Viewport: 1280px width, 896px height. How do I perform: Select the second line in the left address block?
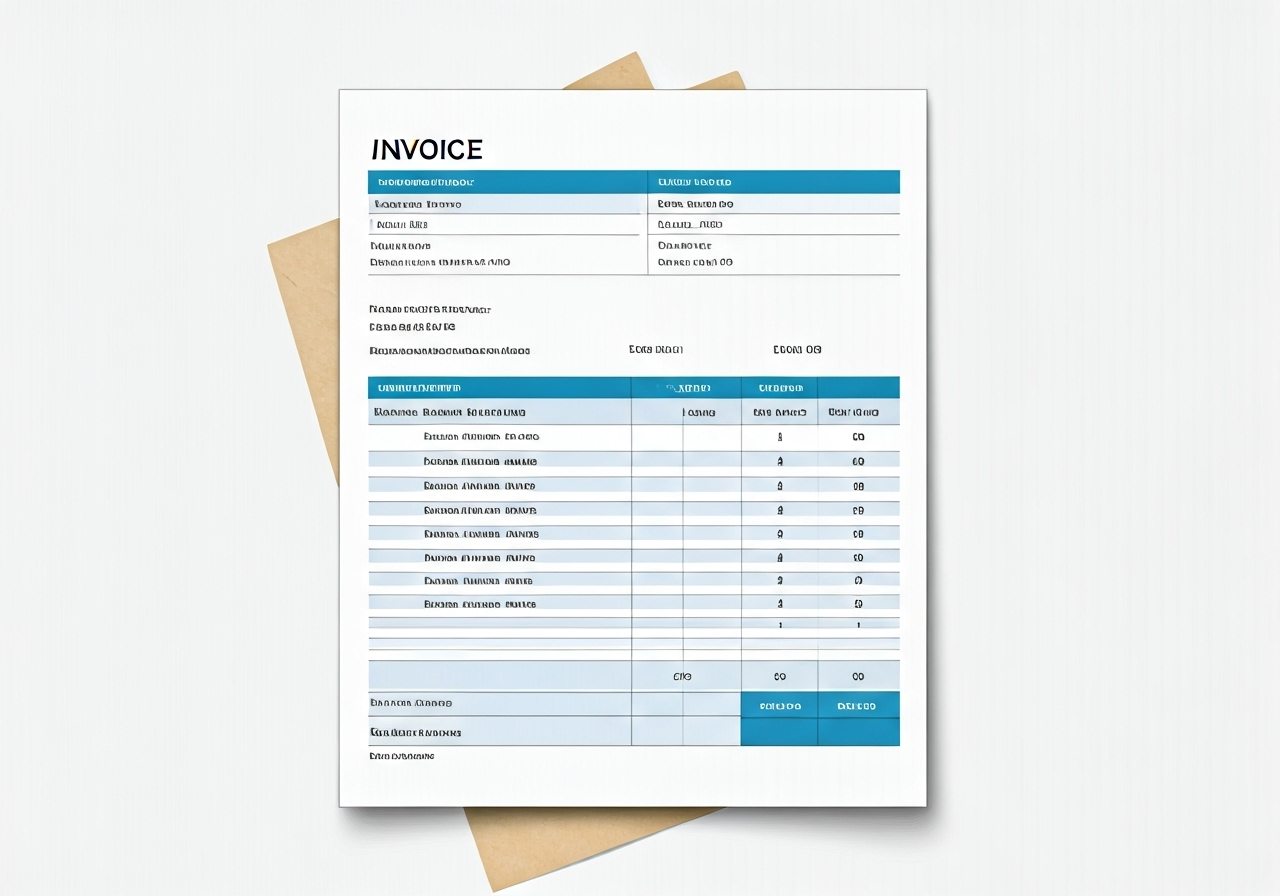[x=401, y=225]
